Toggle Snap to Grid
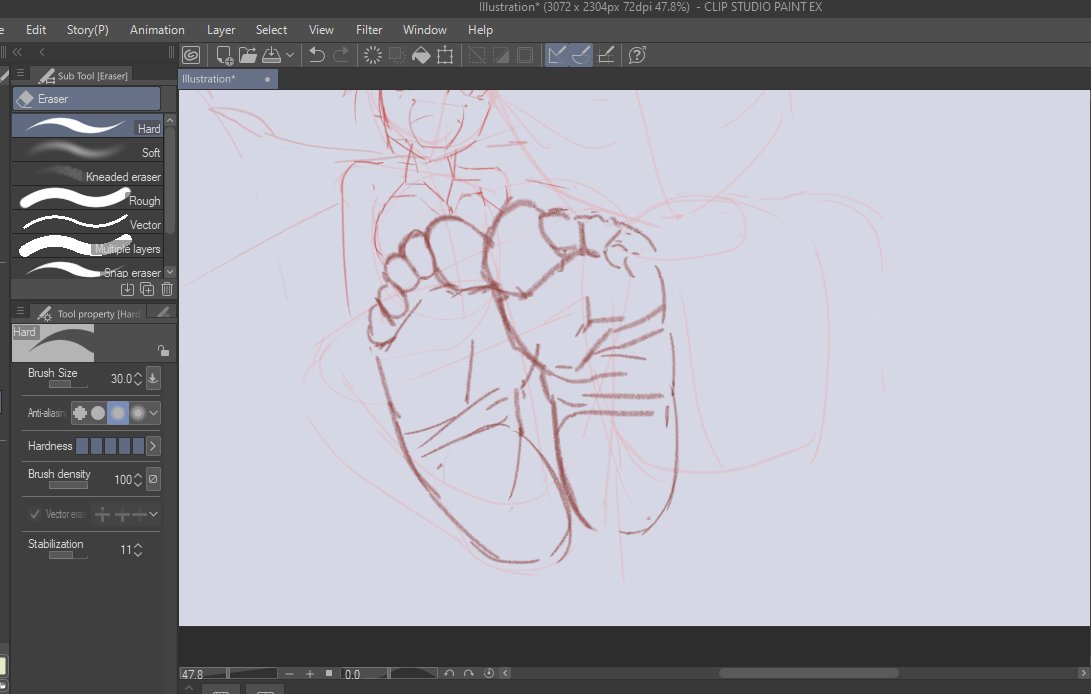1091x694 pixels. point(606,55)
